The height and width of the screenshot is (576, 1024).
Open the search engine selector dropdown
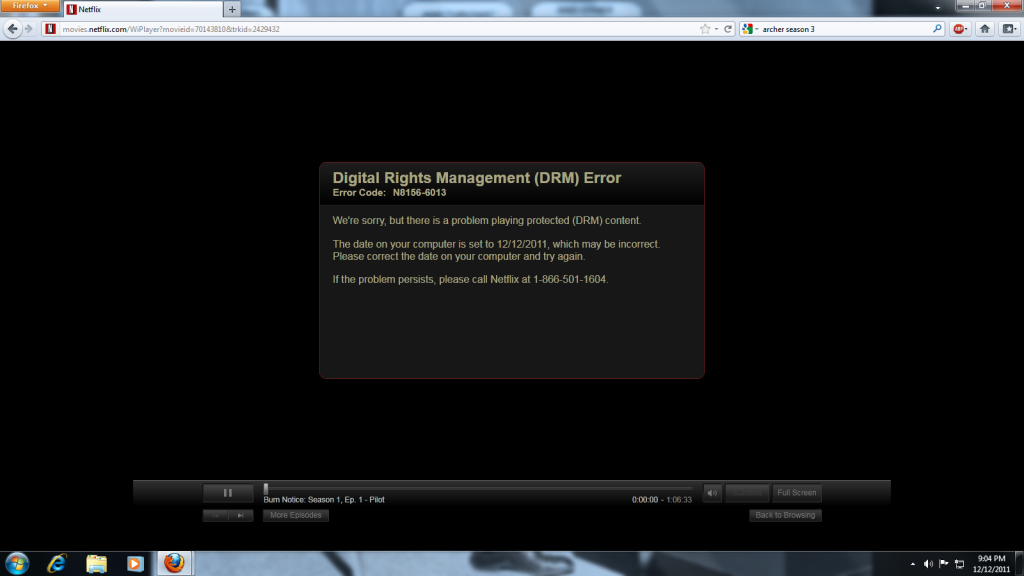click(750, 29)
